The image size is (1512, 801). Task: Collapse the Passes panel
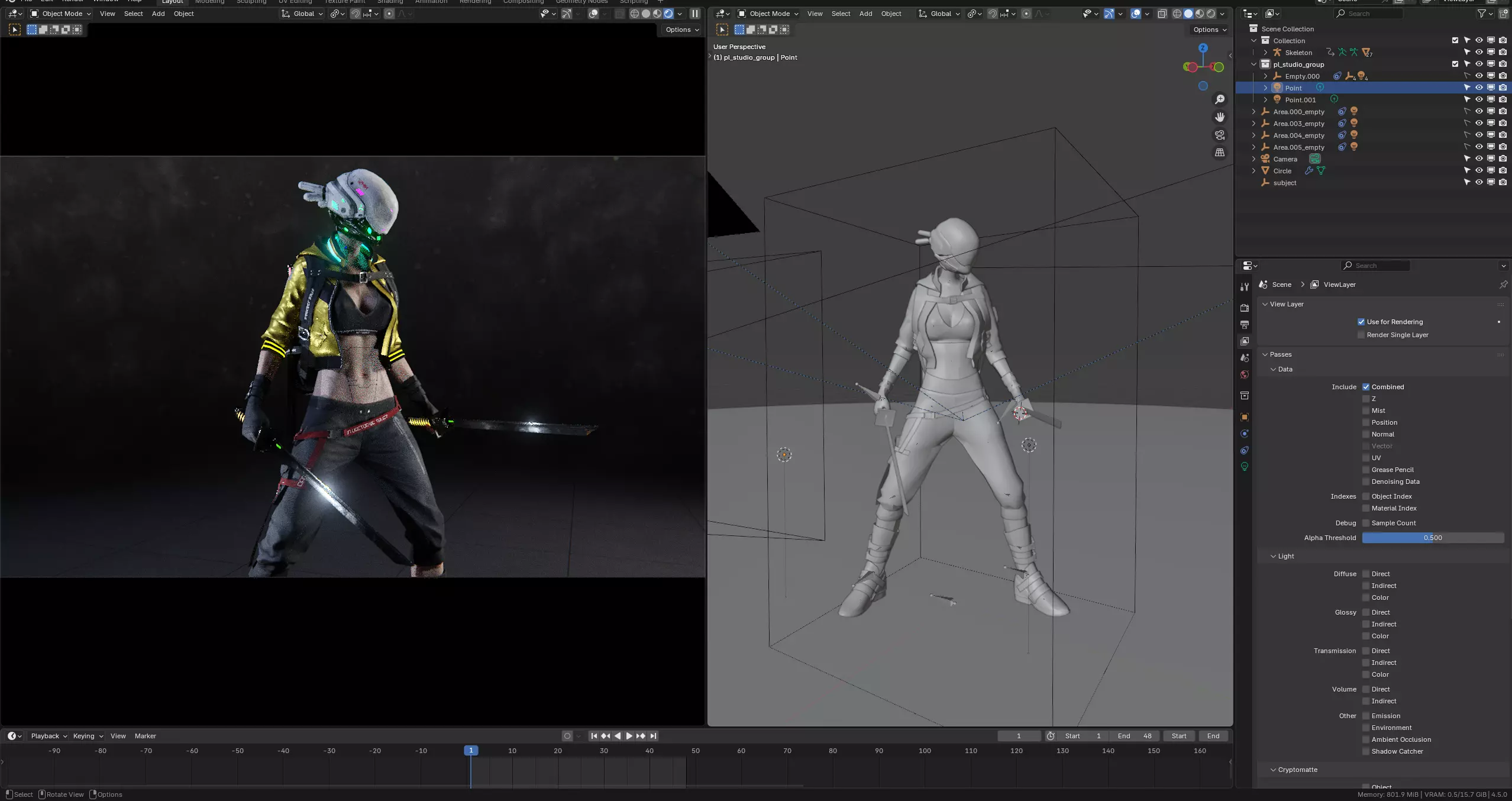1265,354
